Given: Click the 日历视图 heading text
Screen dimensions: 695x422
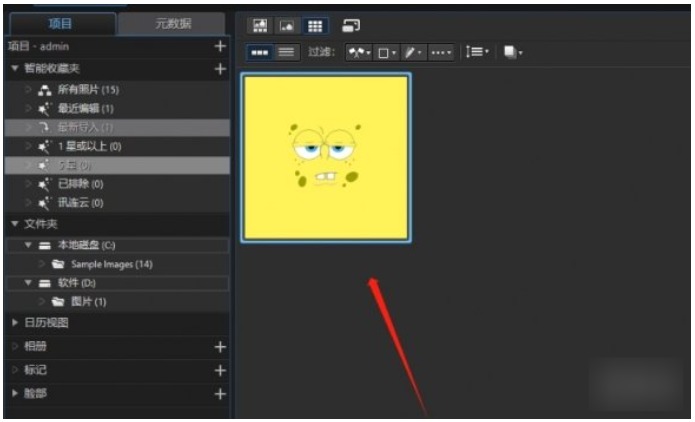Looking at the screenshot, I should pyautogui.click(x=46, y=323).
